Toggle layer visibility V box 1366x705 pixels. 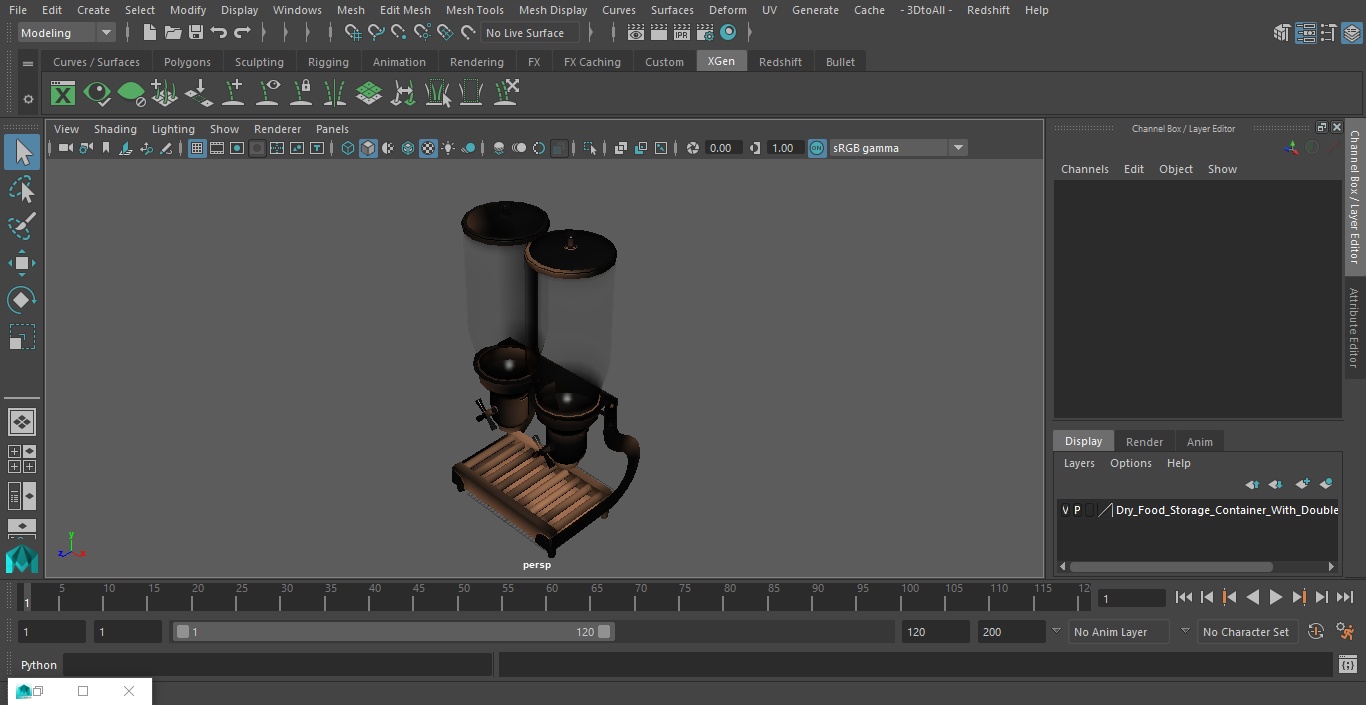coord(1065,510)
